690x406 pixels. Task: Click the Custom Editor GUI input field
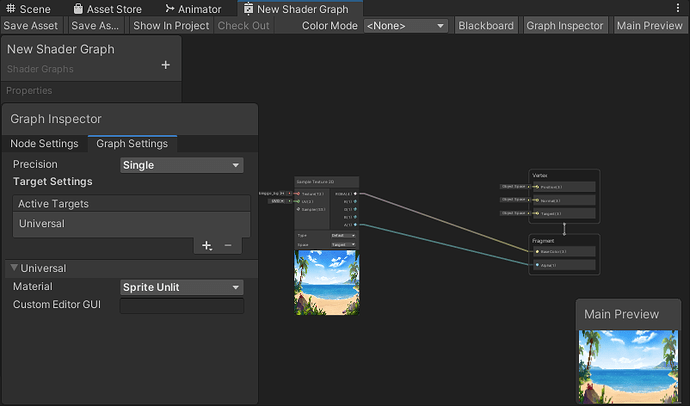(x=182, y=306)
